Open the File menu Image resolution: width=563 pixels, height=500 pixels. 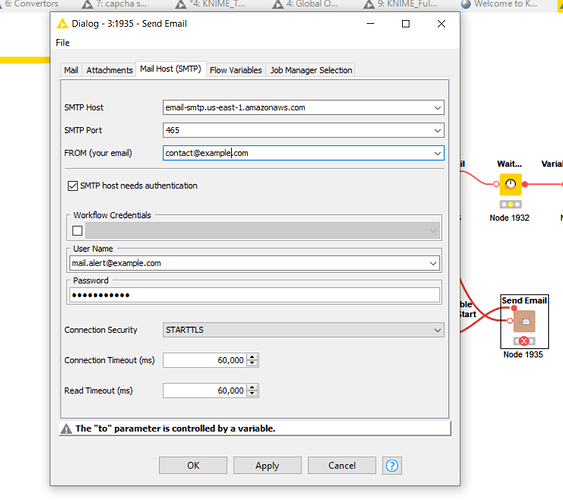coord(62,43)
